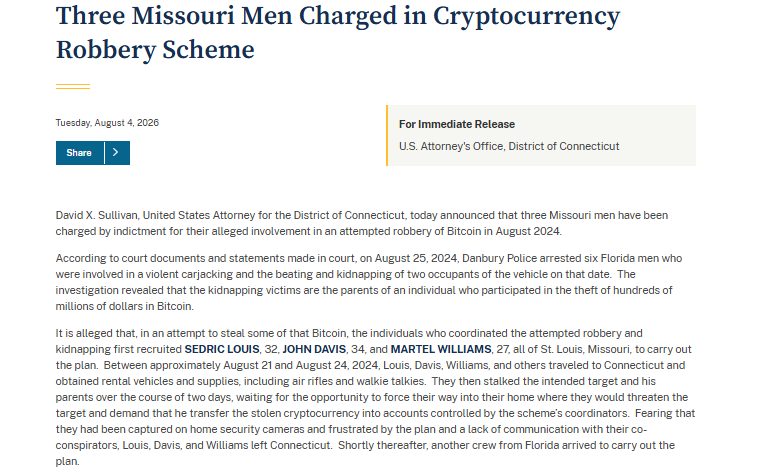Click 'It is alleged that' paragraph start

(x=96, y=333)
